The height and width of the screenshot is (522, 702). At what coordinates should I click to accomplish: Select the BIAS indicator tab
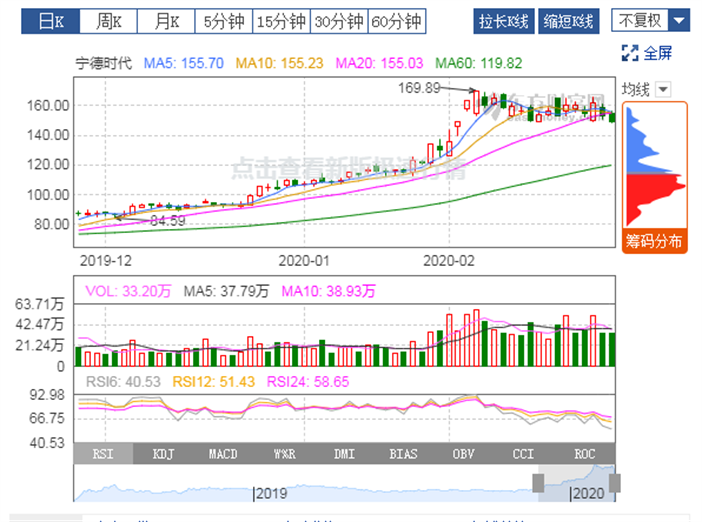pyautogui.click(x=403, y=454)
